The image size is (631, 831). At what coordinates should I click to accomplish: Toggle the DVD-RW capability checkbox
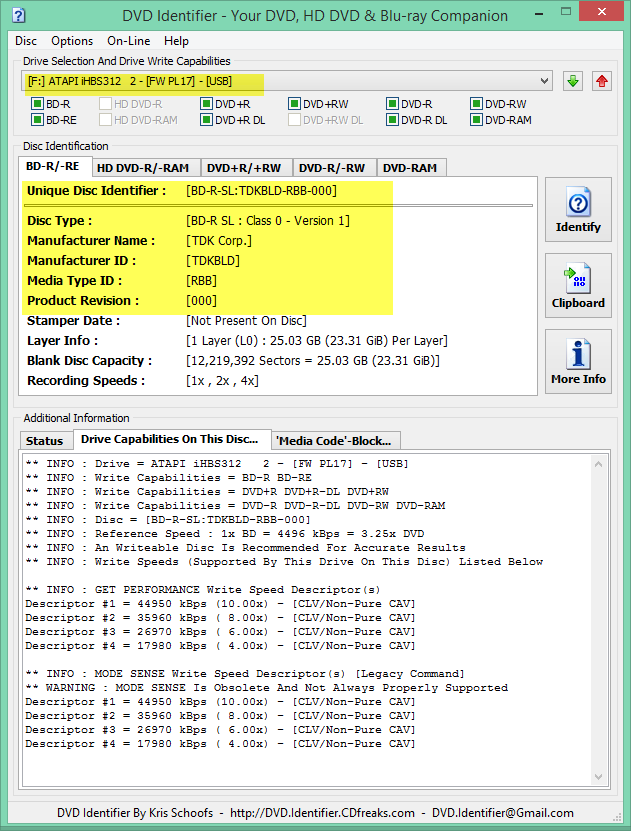[476, 104]
